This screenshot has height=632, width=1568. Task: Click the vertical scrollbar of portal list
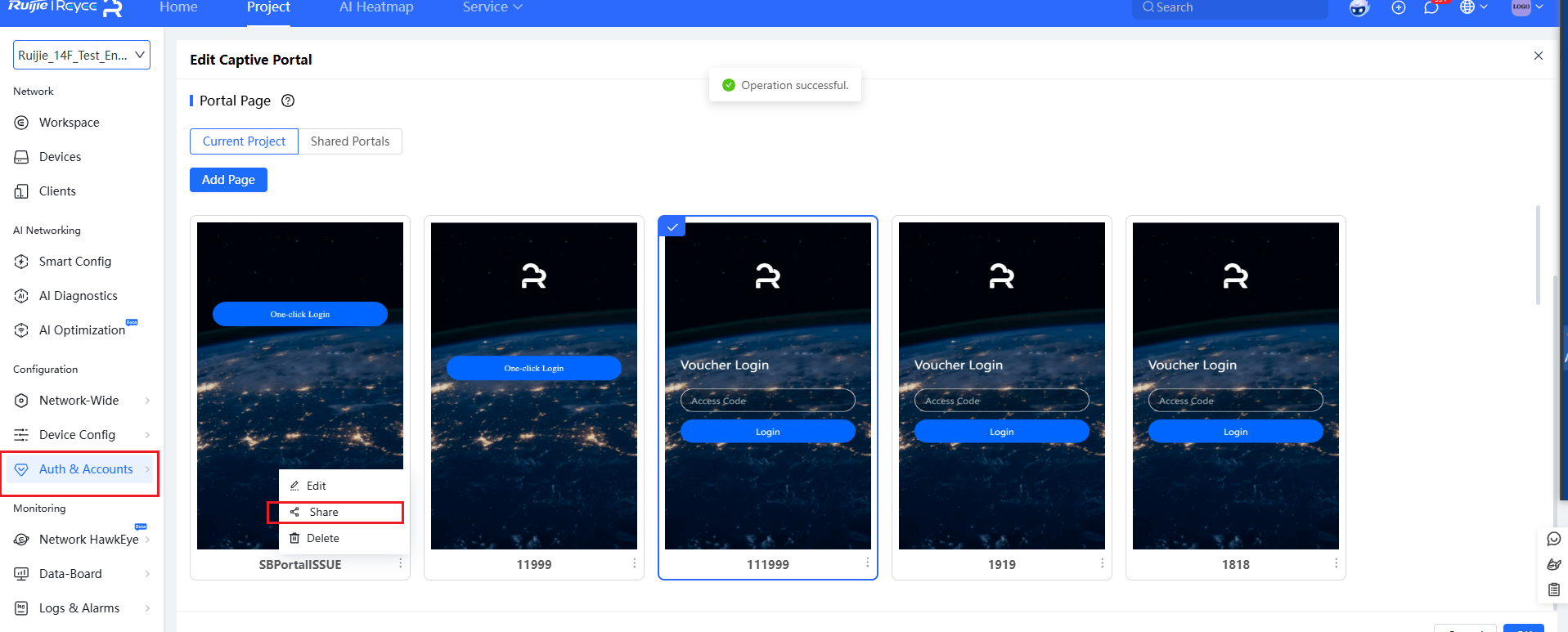(1538, 254)
